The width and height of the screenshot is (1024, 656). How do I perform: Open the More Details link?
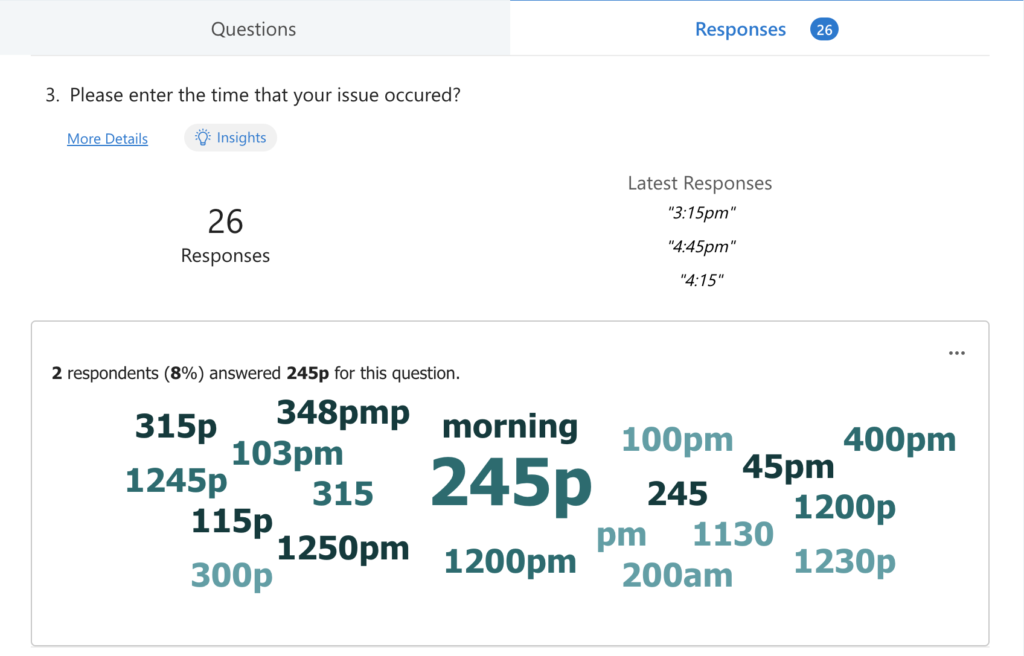(107, 139)
